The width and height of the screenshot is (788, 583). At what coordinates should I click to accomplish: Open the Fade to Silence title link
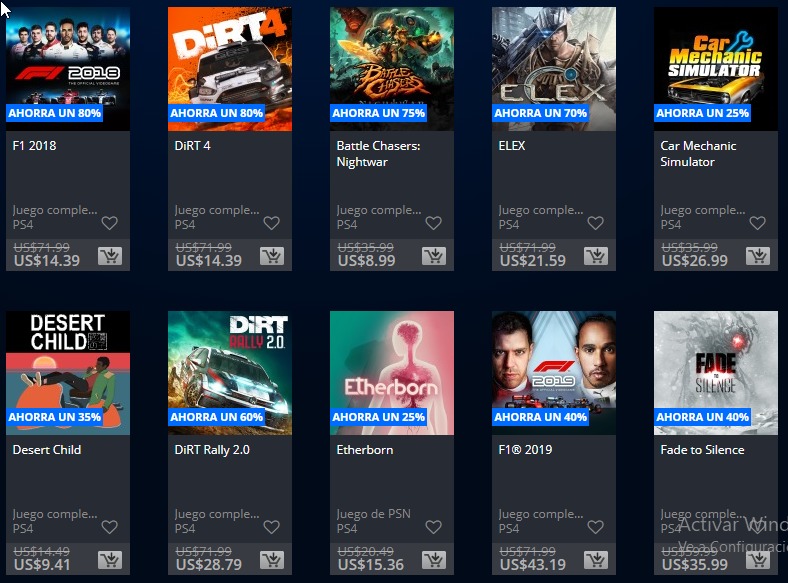[x=702, y=450]
